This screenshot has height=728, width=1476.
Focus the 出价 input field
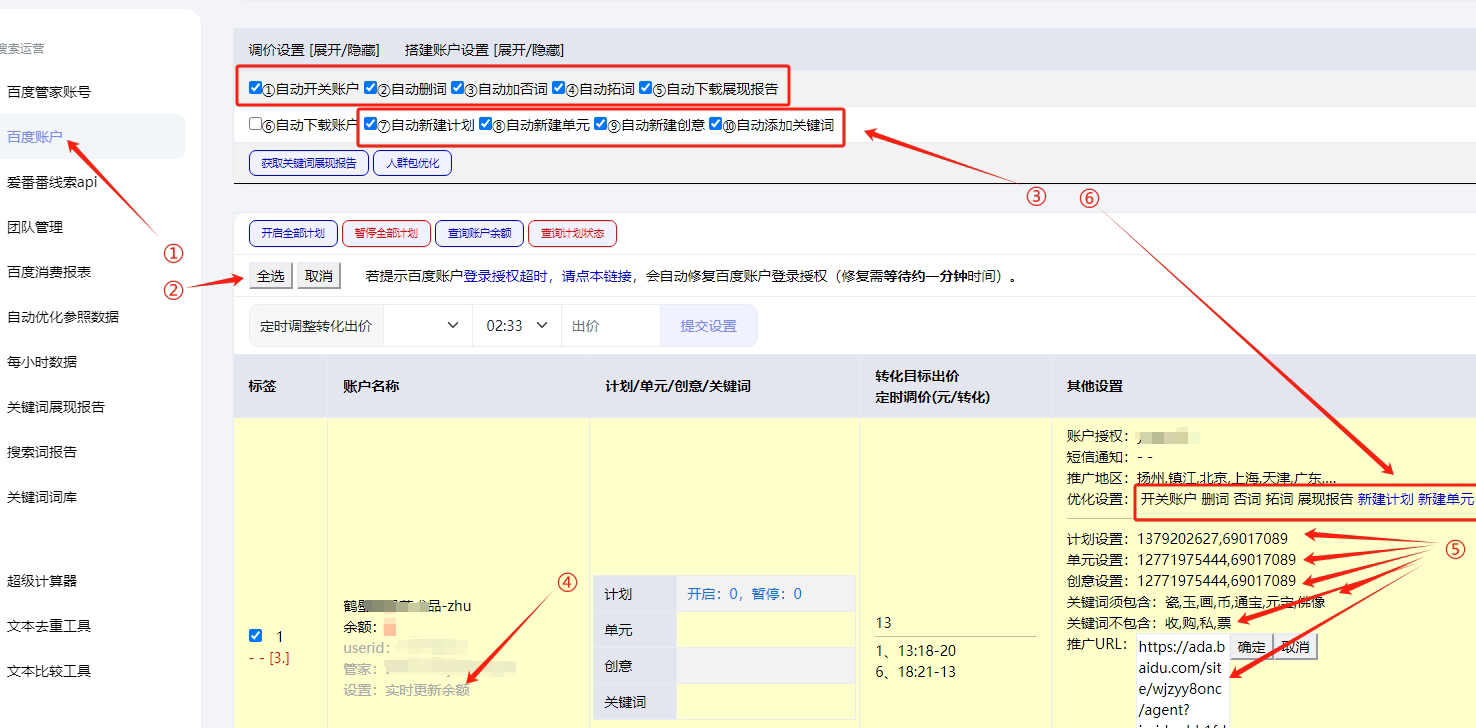click(x=610, y=325)
